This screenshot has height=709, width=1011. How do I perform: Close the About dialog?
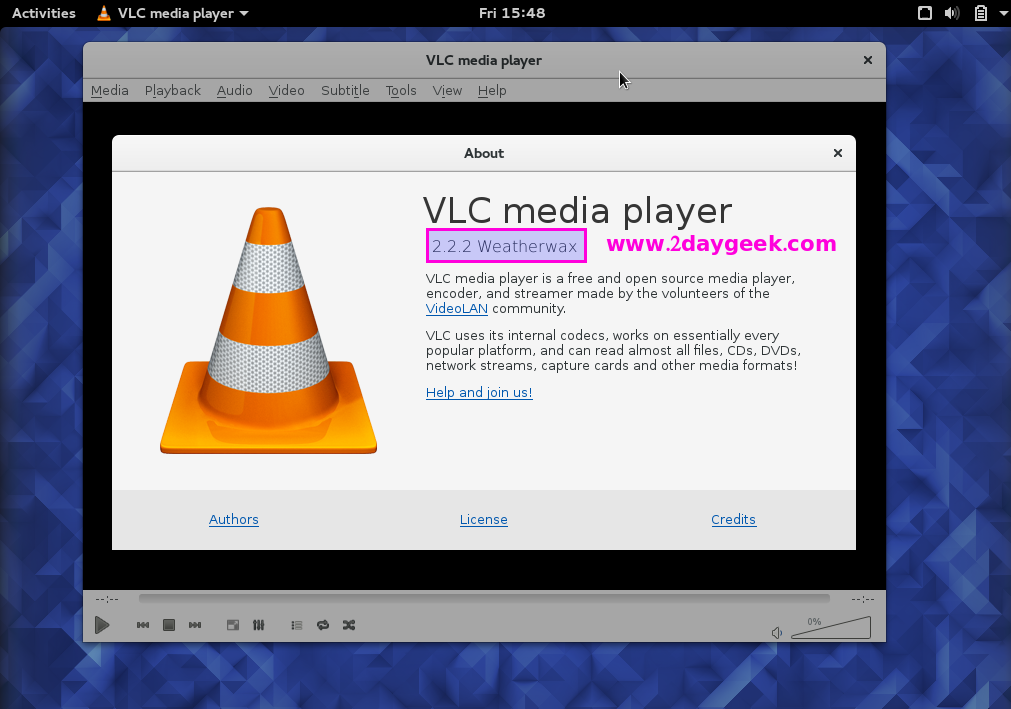(838, 153)
